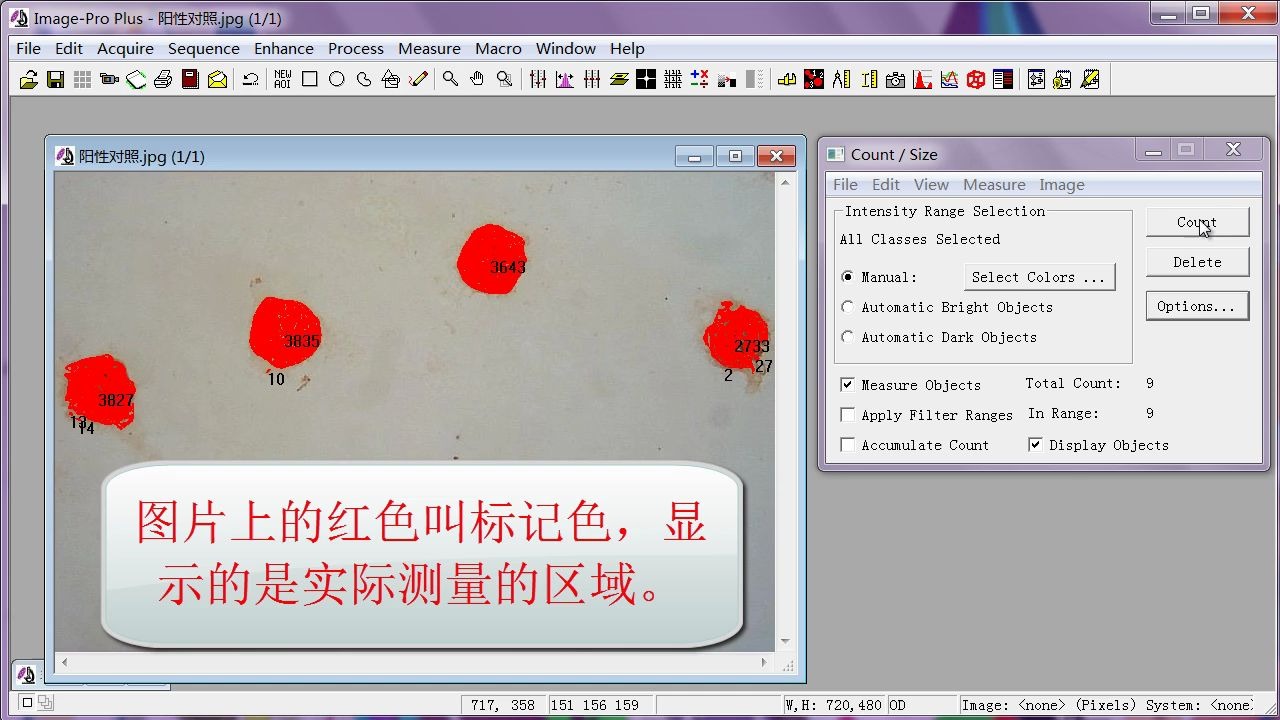Open the measurement calipers tool
Image resolution: width=1280 pixels, height=720 pixels.
pyautogui.click(x=840, y=79)
